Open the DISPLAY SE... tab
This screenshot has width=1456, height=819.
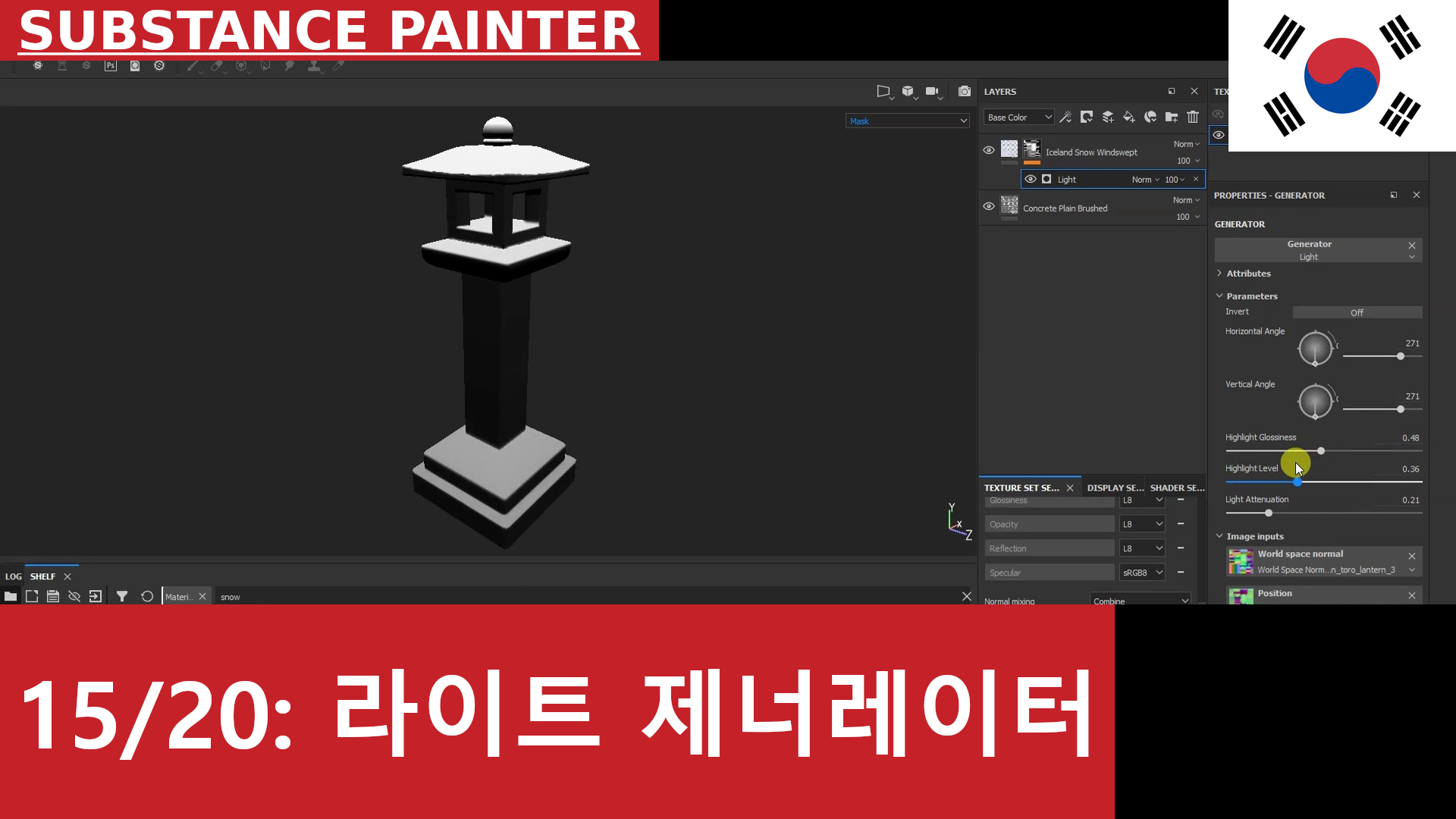pos(1115,488)
